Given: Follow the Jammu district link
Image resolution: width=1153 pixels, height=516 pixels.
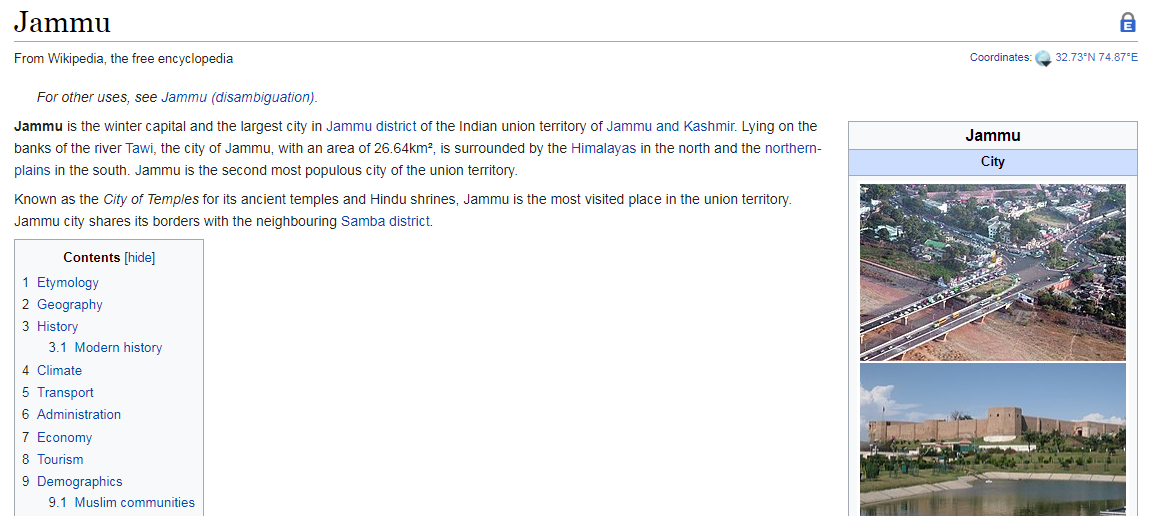Looking at the screenshot, I should point(371,126).
